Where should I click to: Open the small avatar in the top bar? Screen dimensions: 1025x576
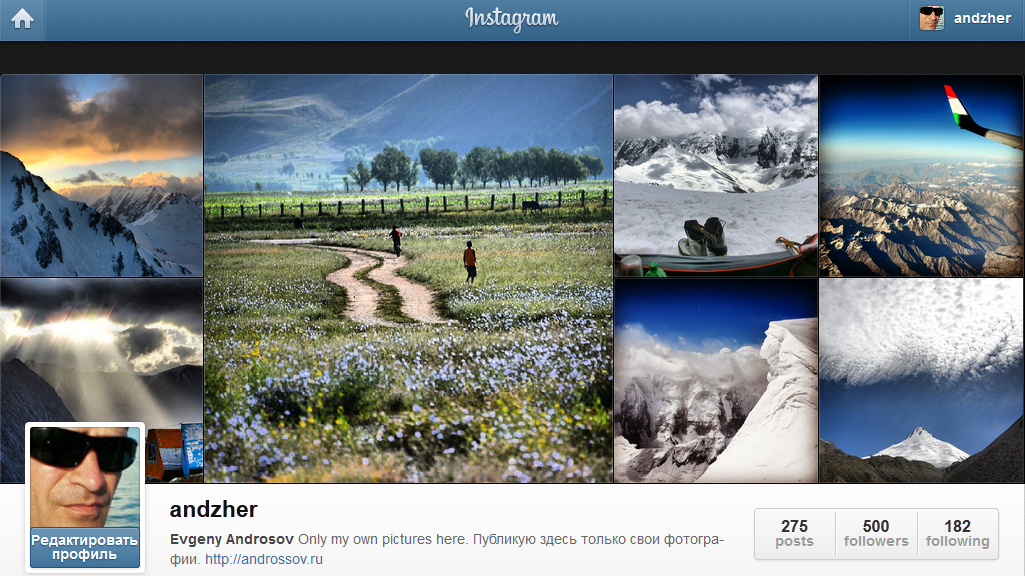(932, 18)
